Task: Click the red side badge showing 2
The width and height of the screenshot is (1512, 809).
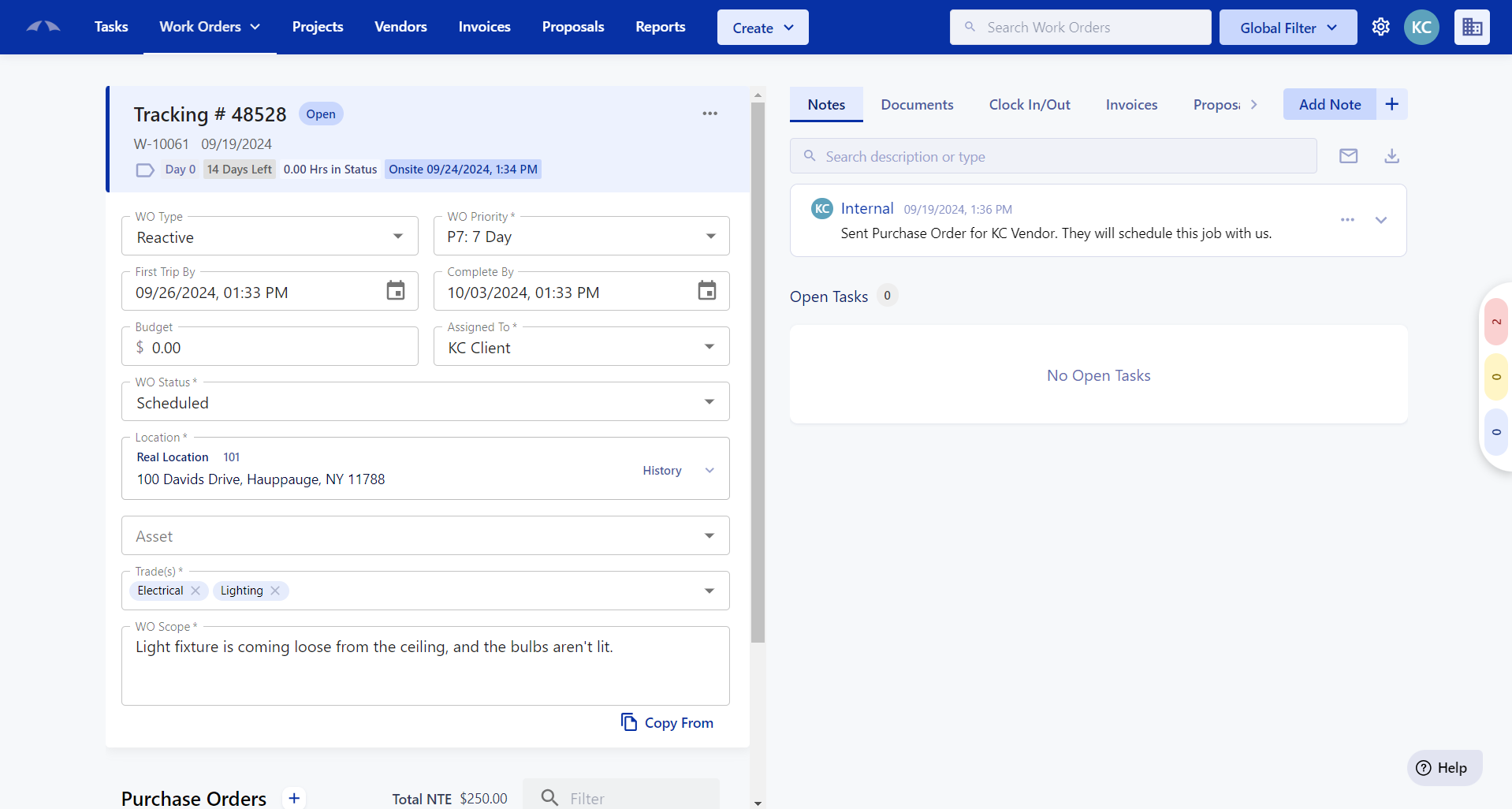Action: click(x=1496, y=322)
